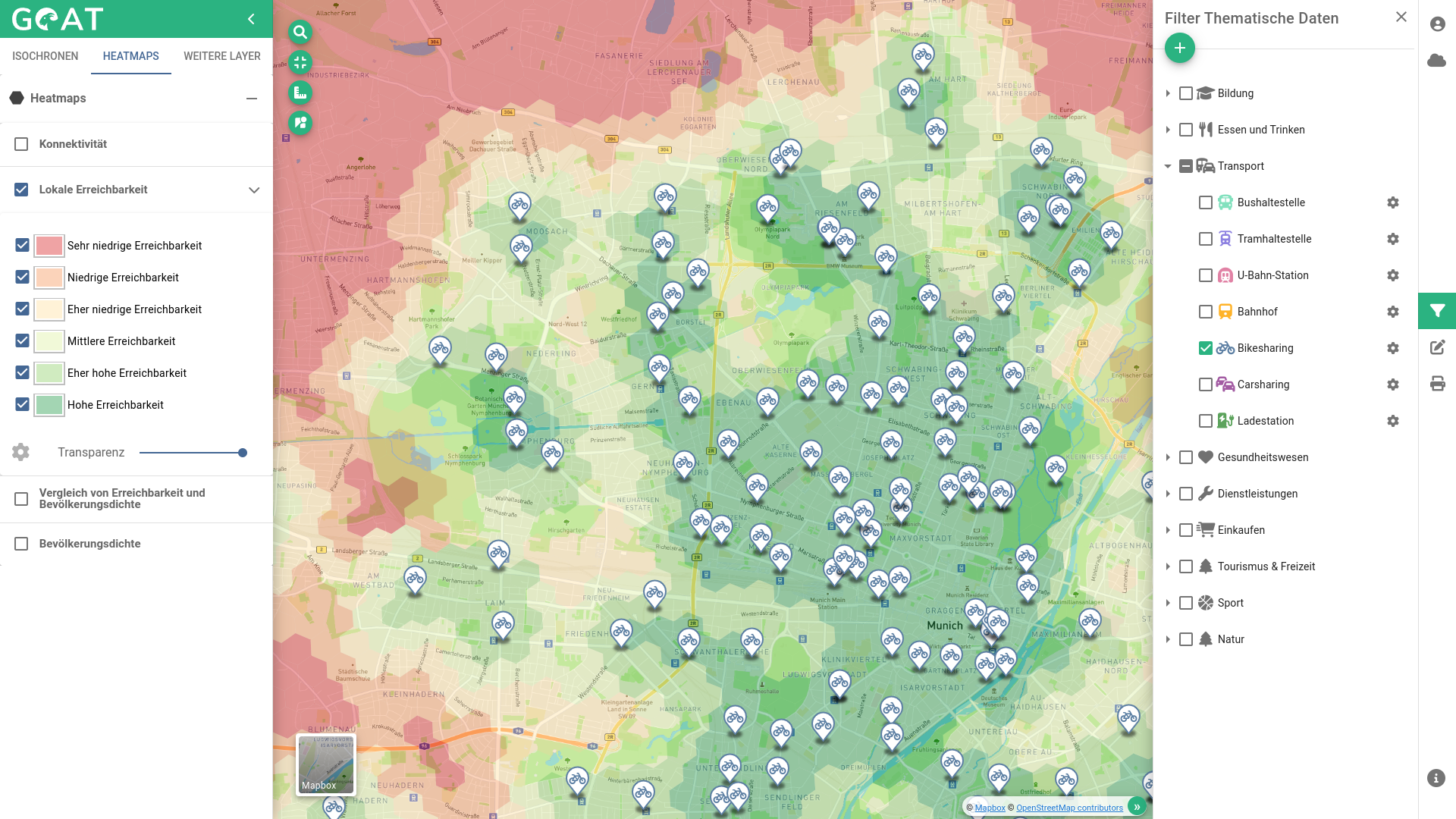
Task: Click the green plus add-filter button
Action: (1179, 48)
